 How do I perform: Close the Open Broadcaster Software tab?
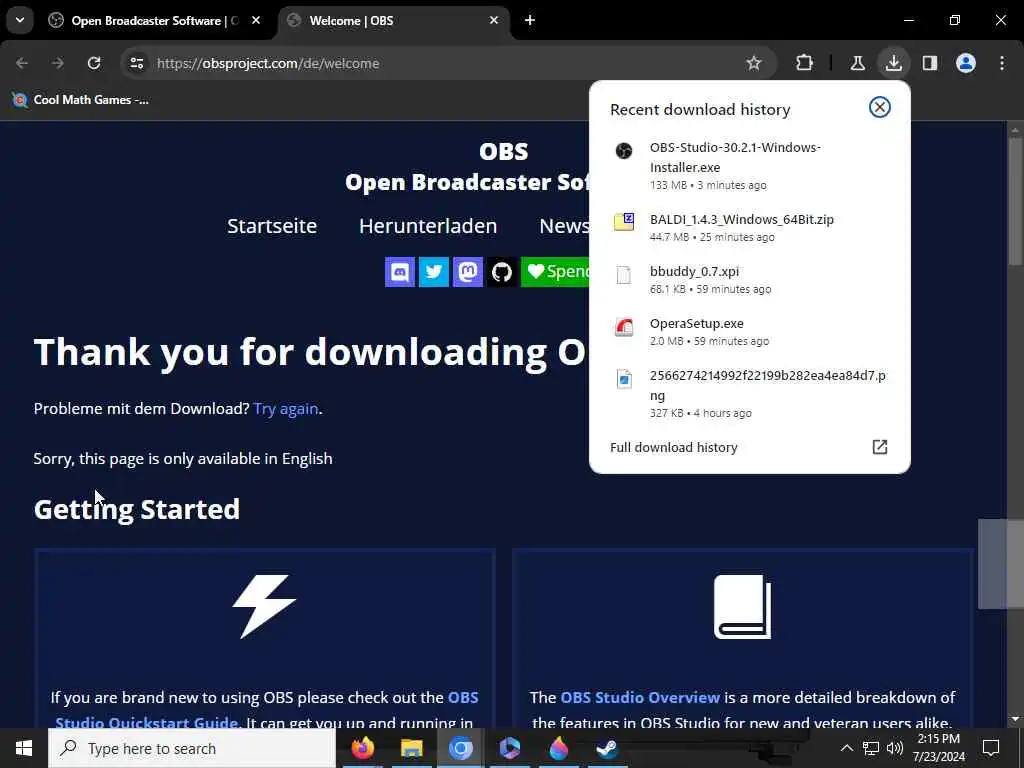[256, 20]
